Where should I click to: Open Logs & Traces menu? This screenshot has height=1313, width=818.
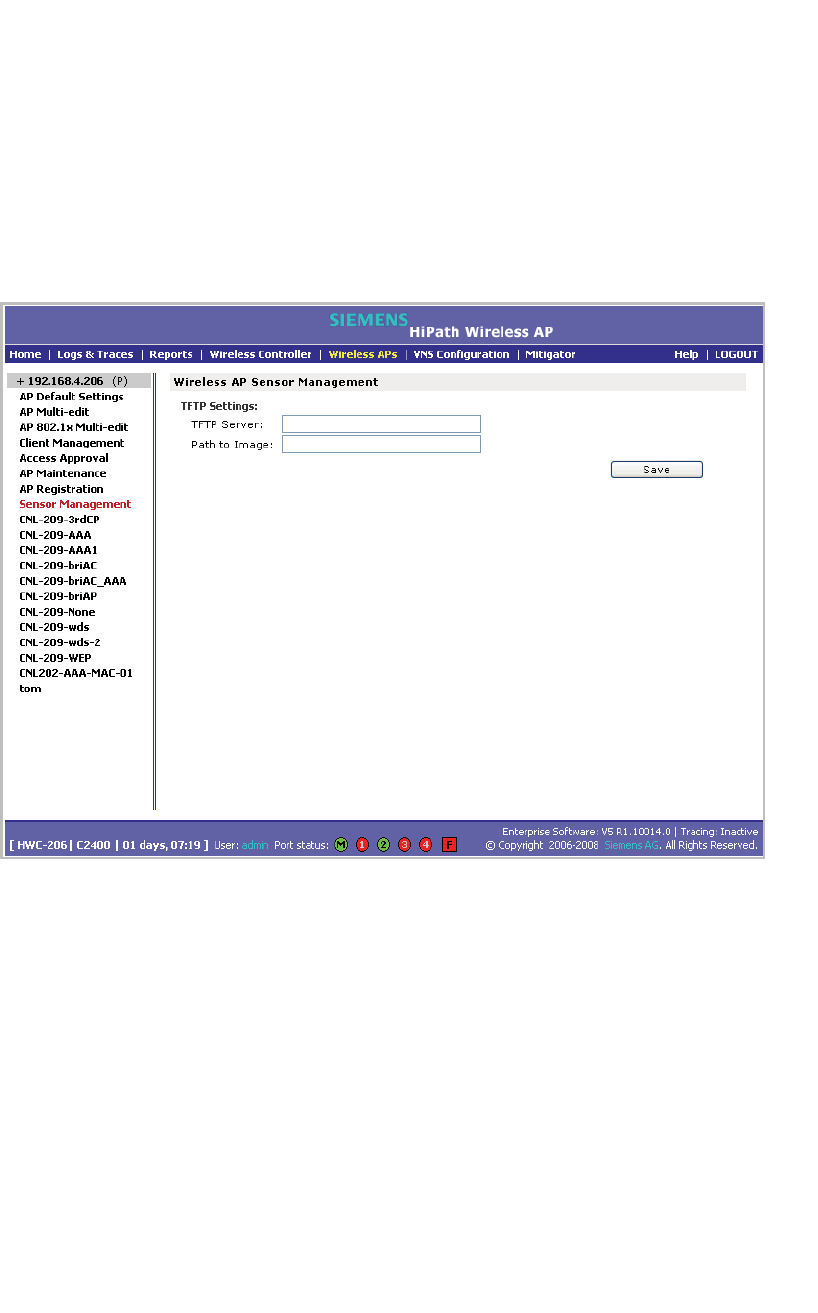click(x=95, y=354)
